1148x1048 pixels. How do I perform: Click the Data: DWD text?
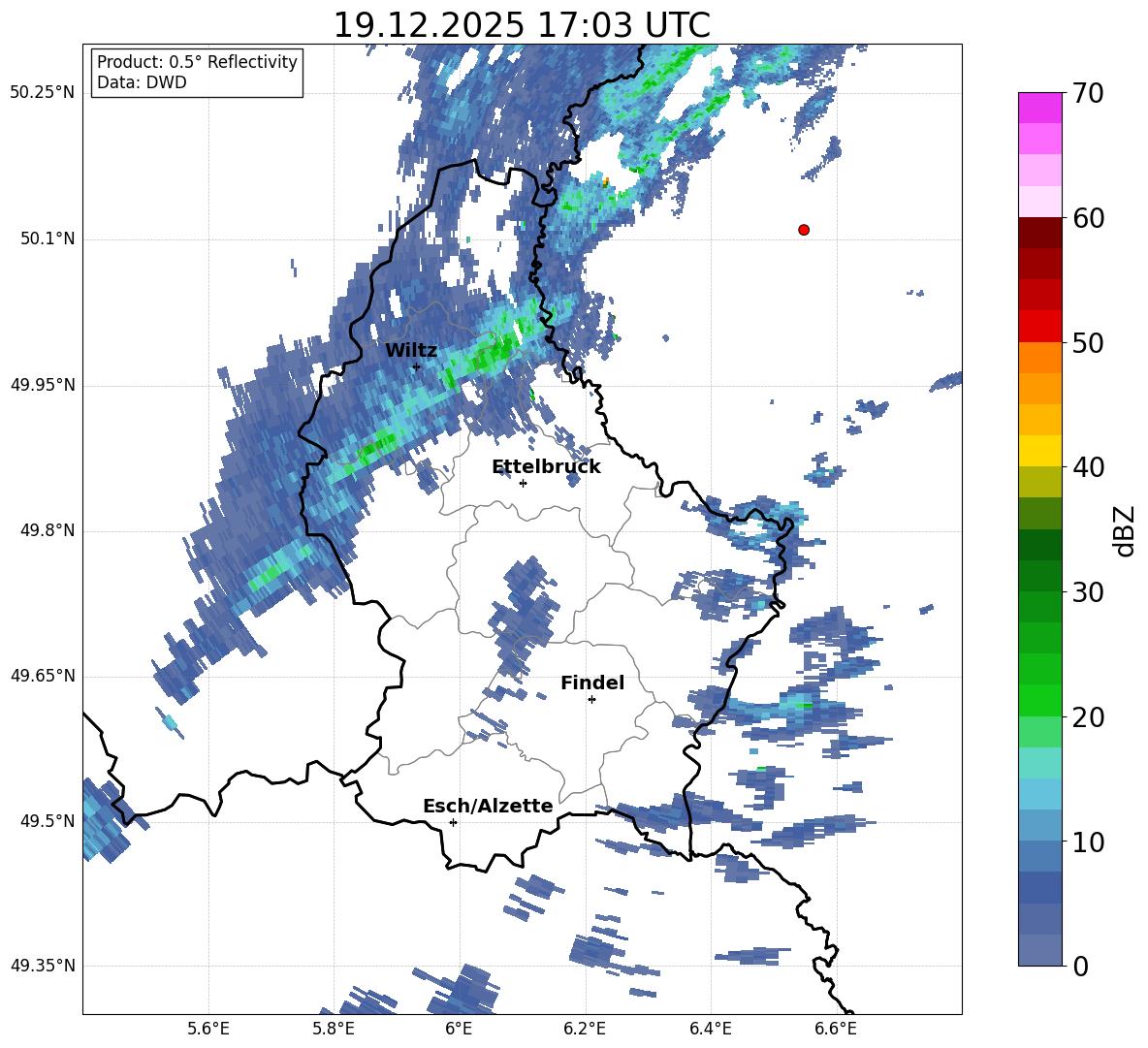tap(142, 82)
